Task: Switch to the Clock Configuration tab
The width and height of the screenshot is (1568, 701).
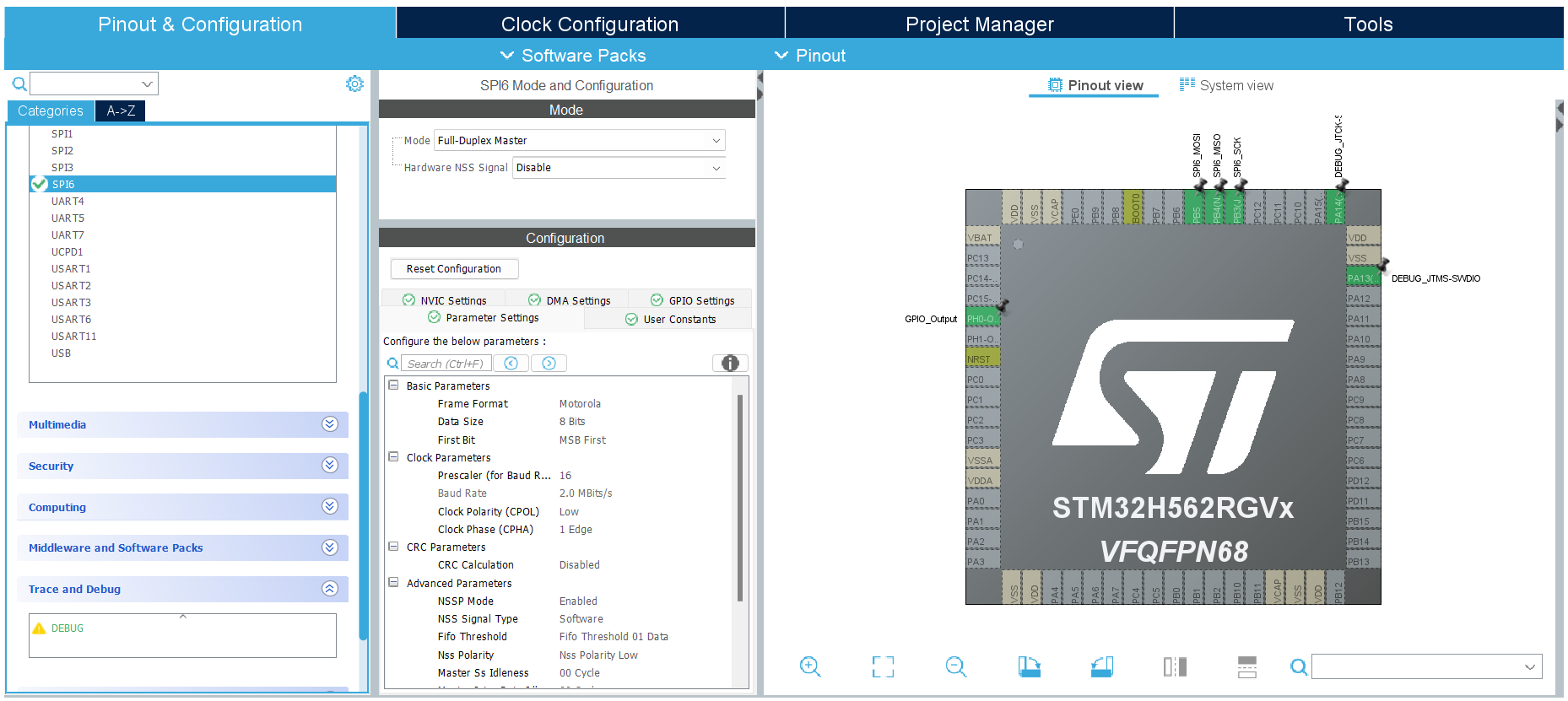Action: click(589, 24)
